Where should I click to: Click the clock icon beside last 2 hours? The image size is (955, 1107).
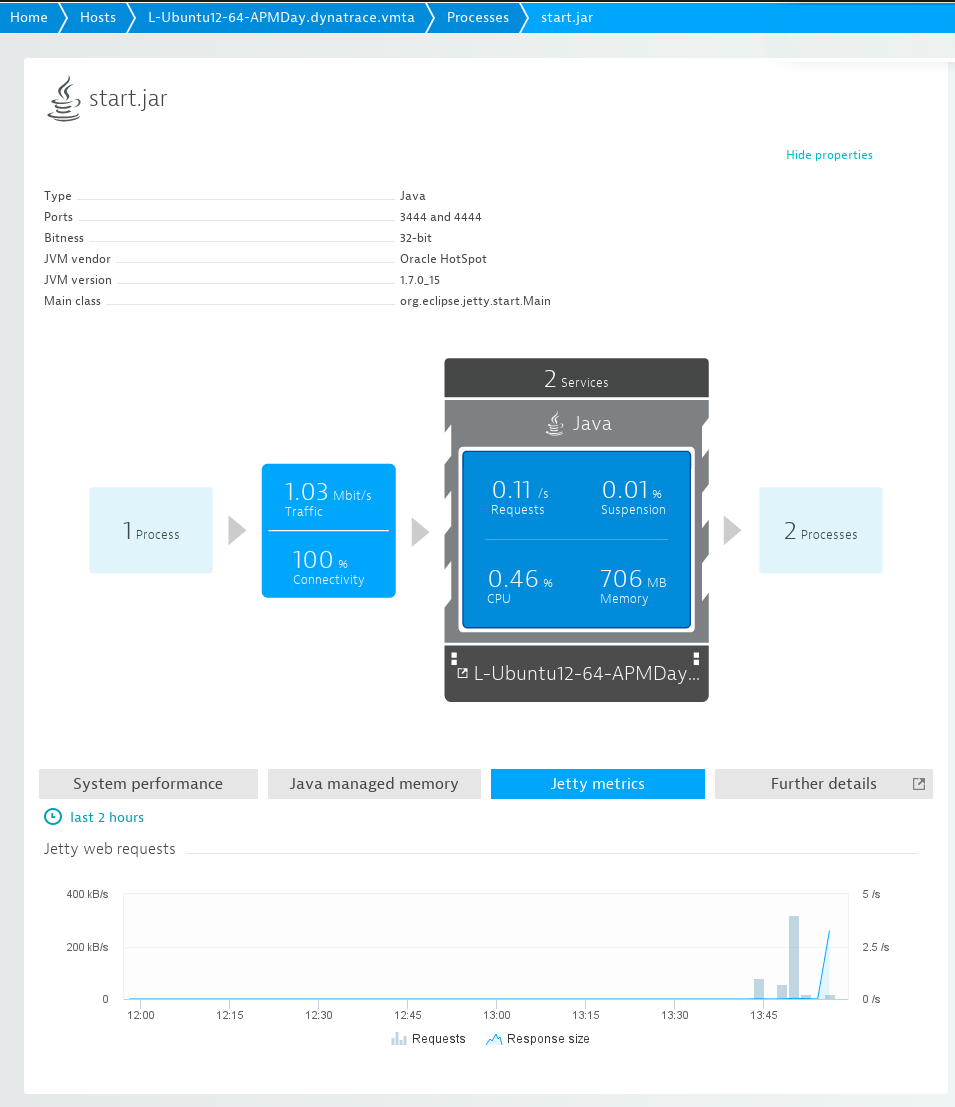(53, 817)
